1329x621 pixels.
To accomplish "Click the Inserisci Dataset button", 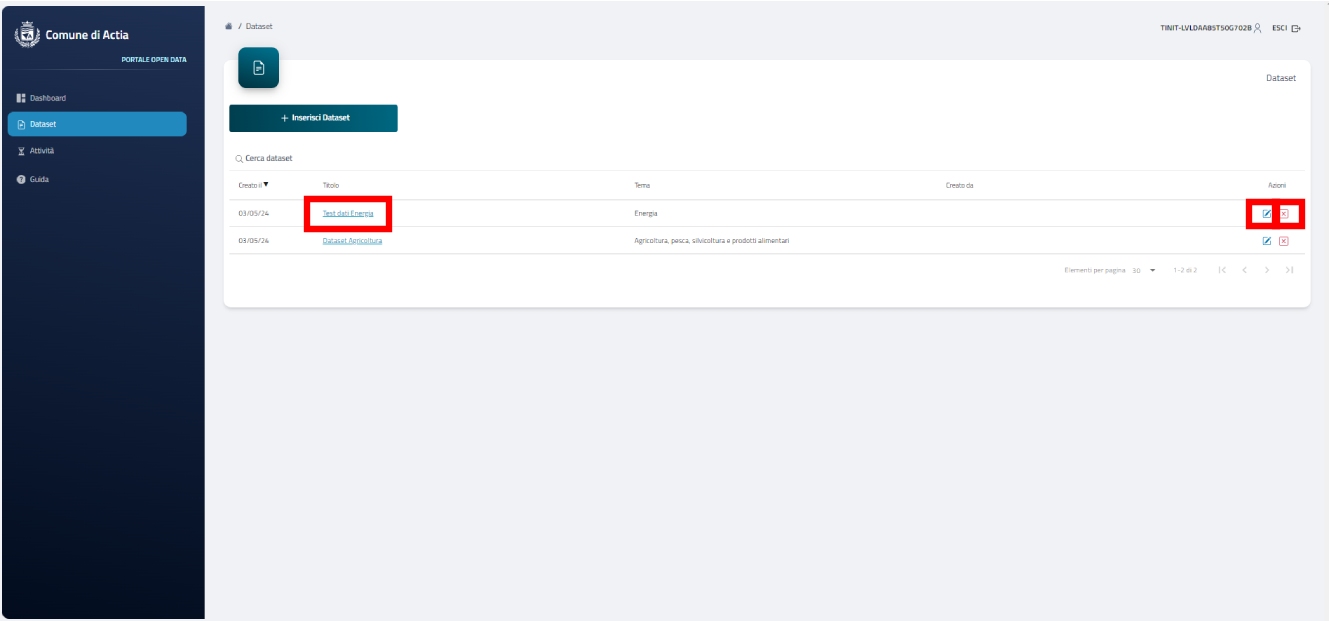I will (313, 118).
